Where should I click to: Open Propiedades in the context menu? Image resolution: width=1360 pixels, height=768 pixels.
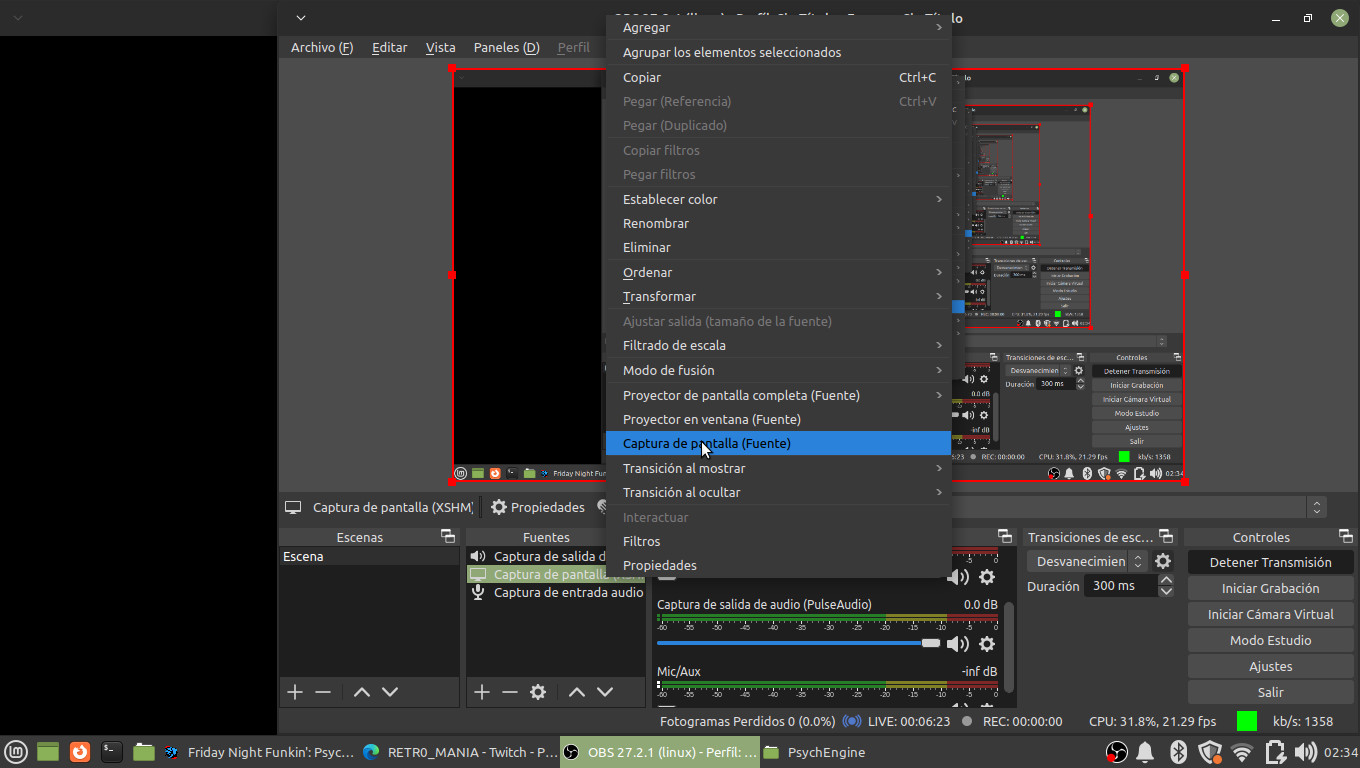tap(779, 565)
